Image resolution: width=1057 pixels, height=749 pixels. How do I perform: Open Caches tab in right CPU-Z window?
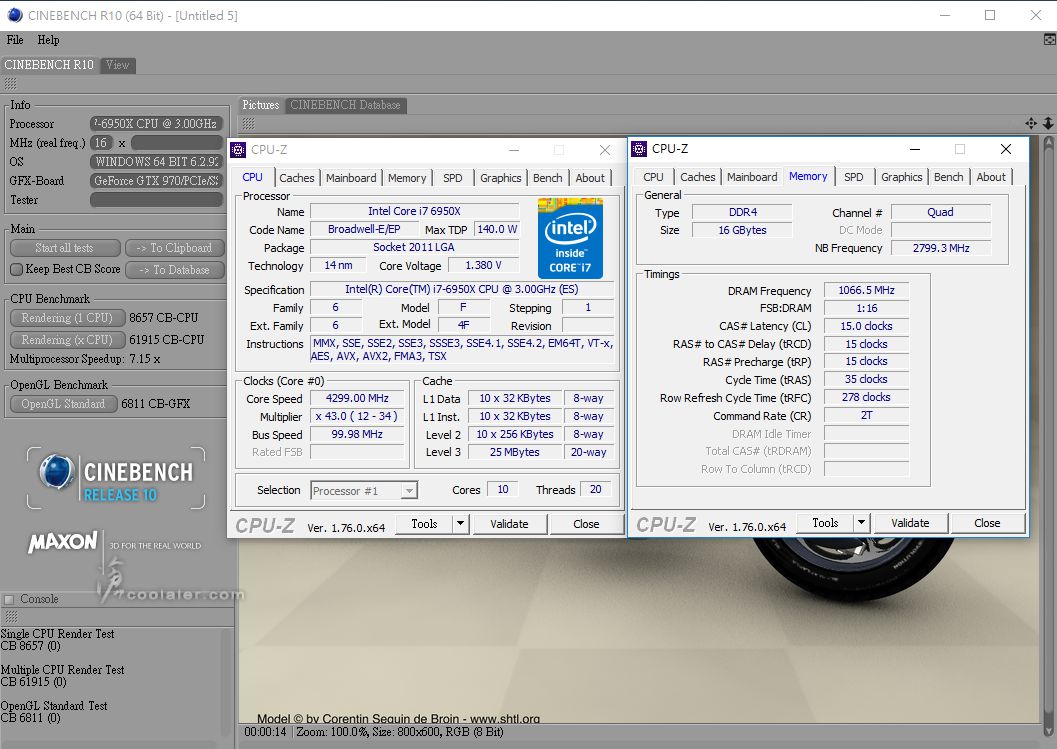(698, 177)
